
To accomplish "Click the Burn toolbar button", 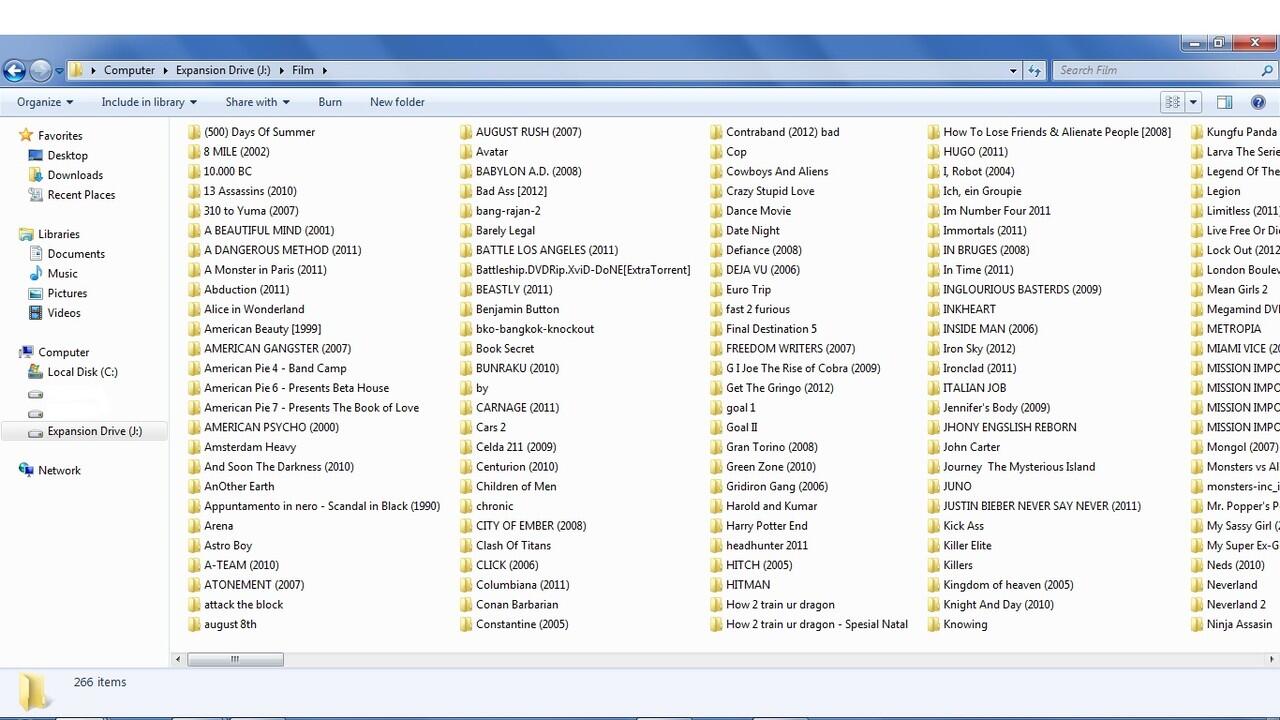I will [330, 102].
